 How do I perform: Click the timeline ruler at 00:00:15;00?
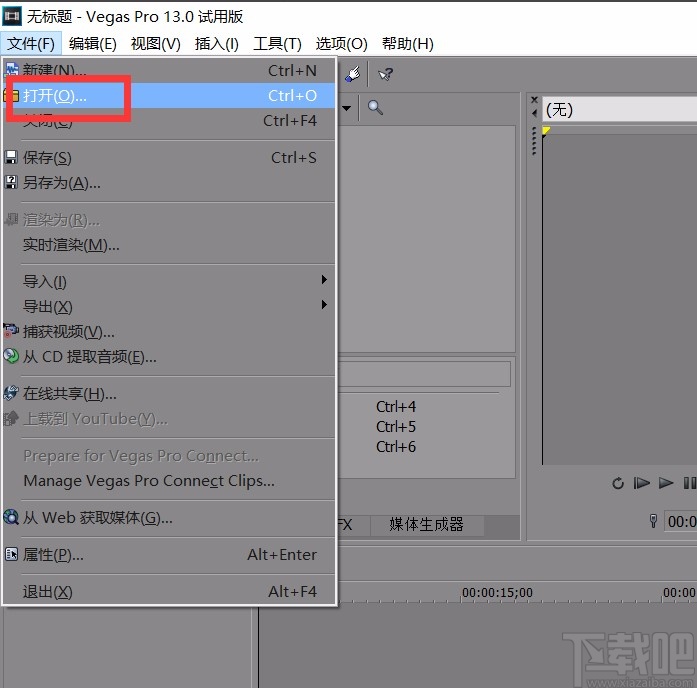click(497, 592)
